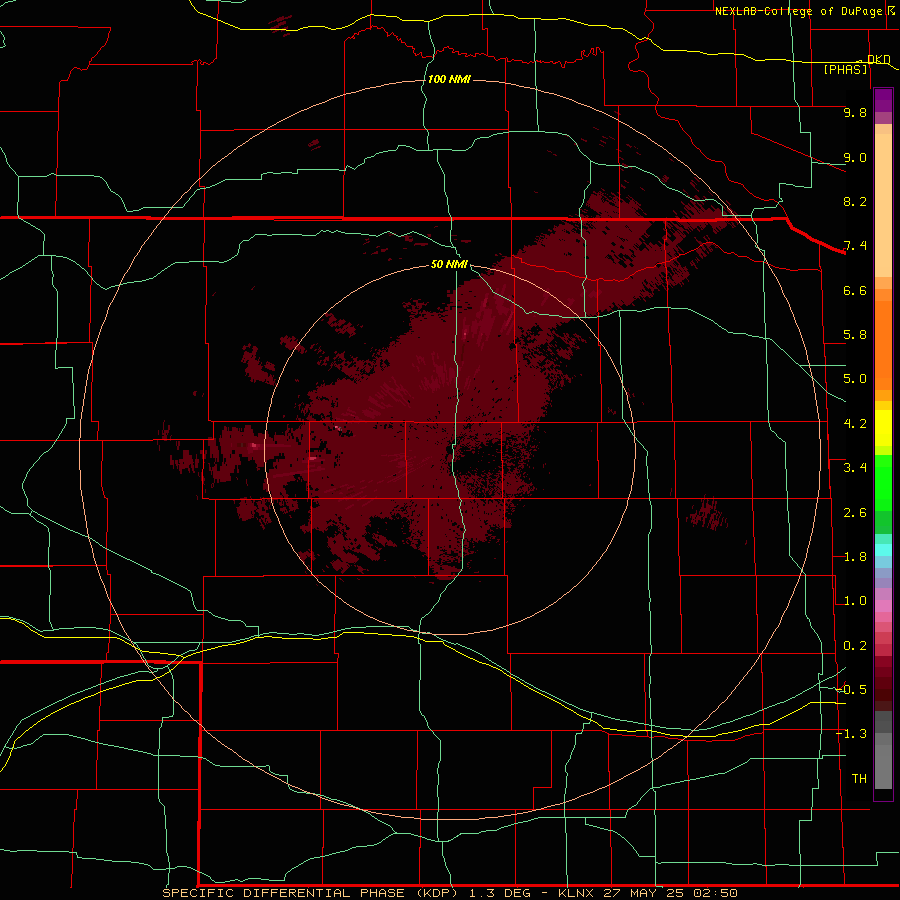Click the 5.8 value on color scale
Screen dimensions: 900x900
tap(855, 335)
